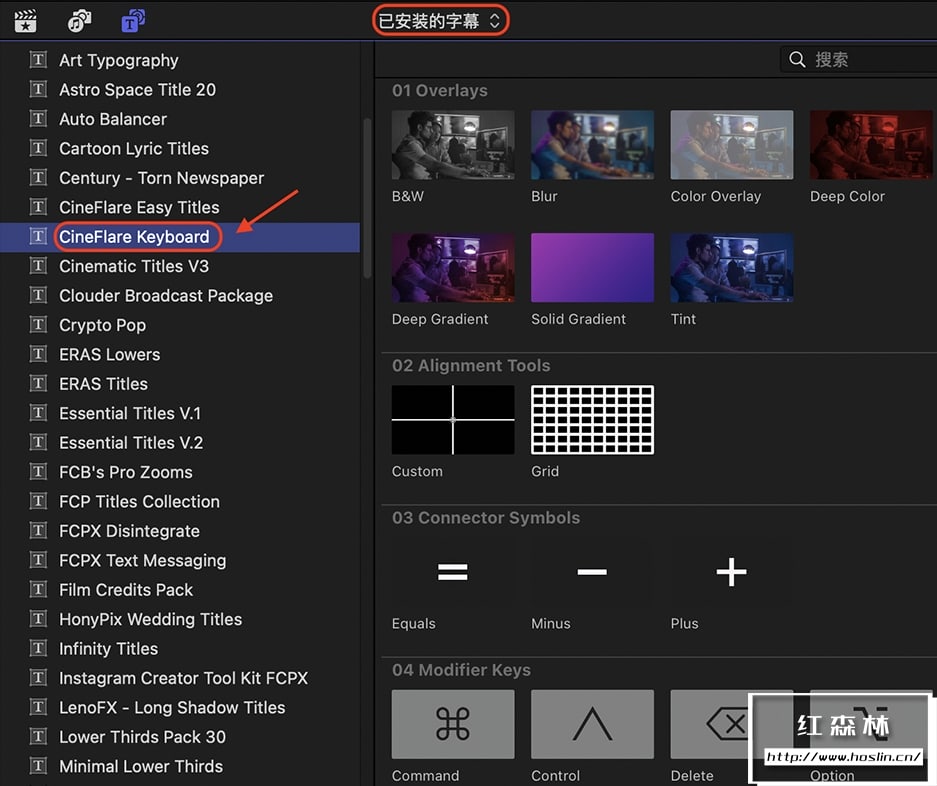Open the Libraries sidebar clapperboard icon
The image size is (937, 786).
pyautogui.click(x=25, y=20)
